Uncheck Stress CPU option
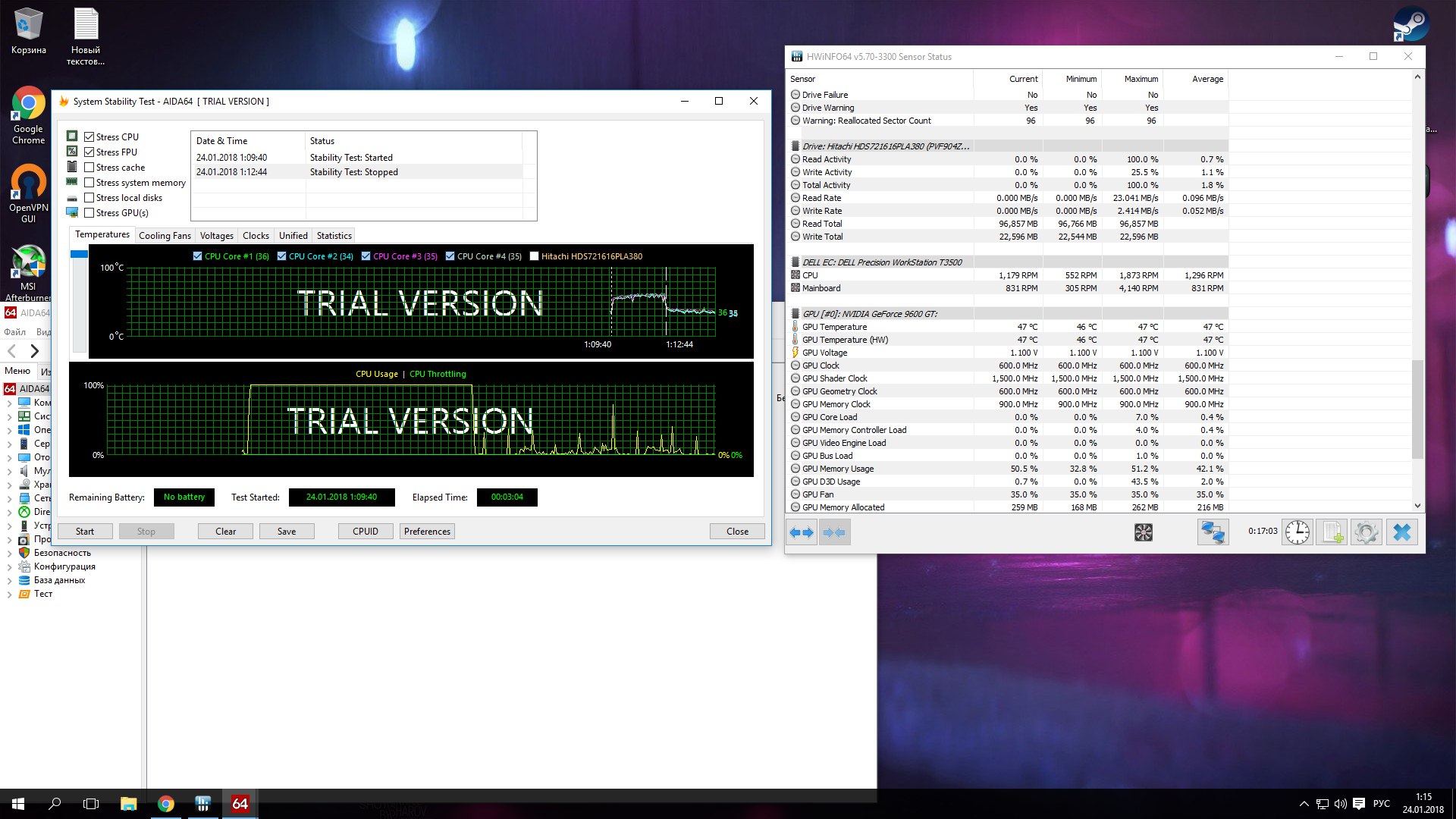The width and height of the screenshot is (1456, 819). [89, 137]
